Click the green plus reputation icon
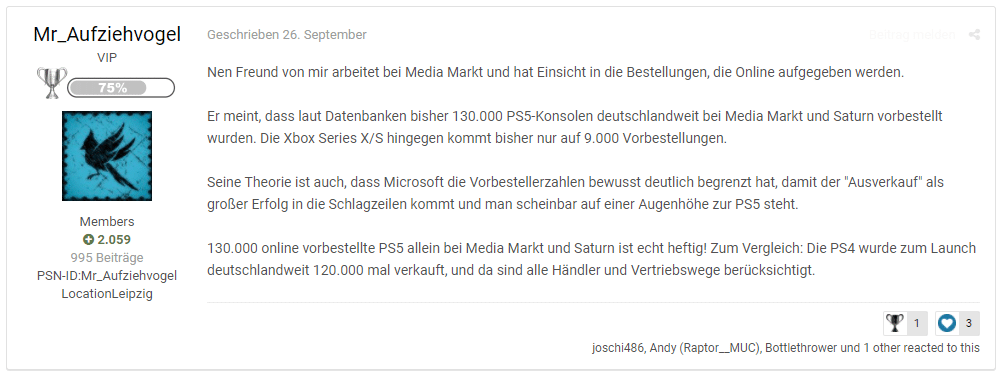The image size is (1002, 378). [x=88, y=240]
